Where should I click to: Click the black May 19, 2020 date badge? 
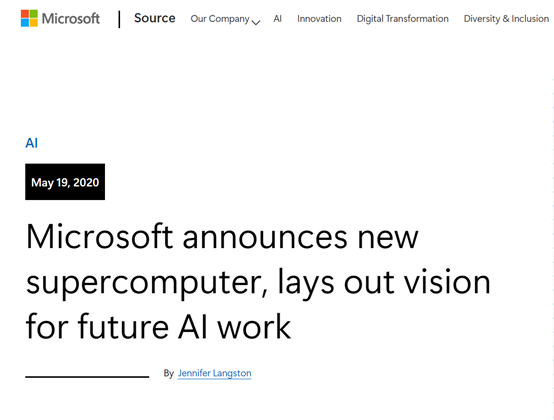tap(65, 182)
